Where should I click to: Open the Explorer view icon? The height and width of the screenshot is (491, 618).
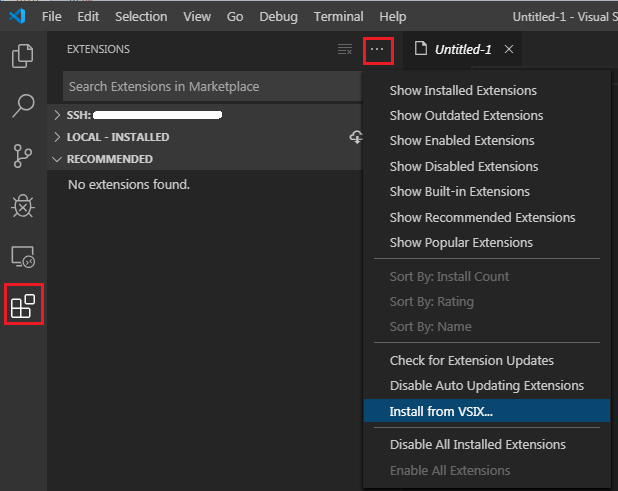(x=22, y=56)
